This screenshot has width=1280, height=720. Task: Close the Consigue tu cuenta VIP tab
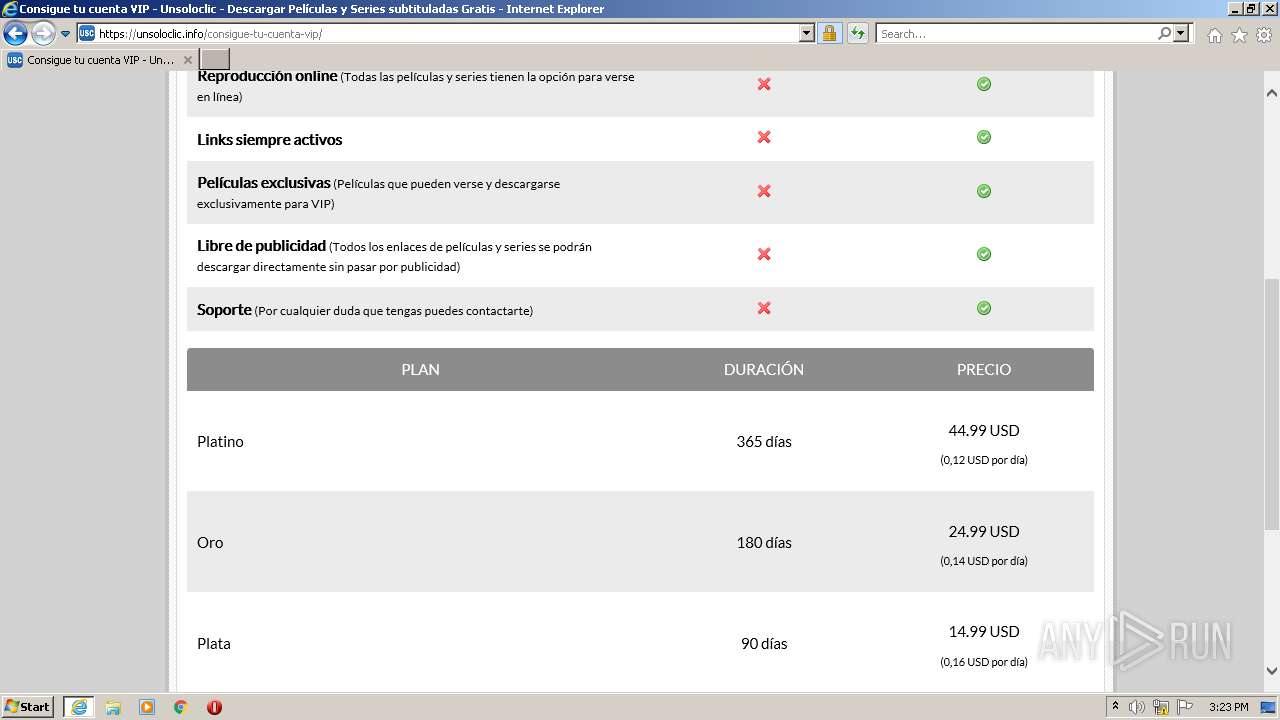187,60
